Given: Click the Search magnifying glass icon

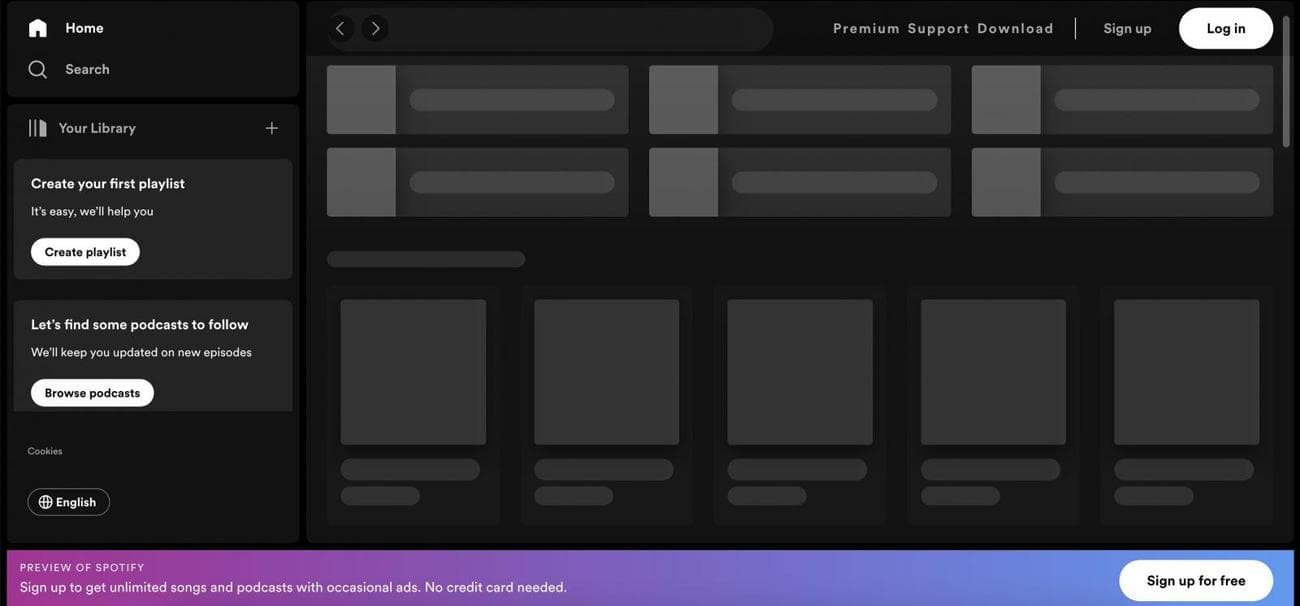Looking at the screenshot, I should coord(38,69).
